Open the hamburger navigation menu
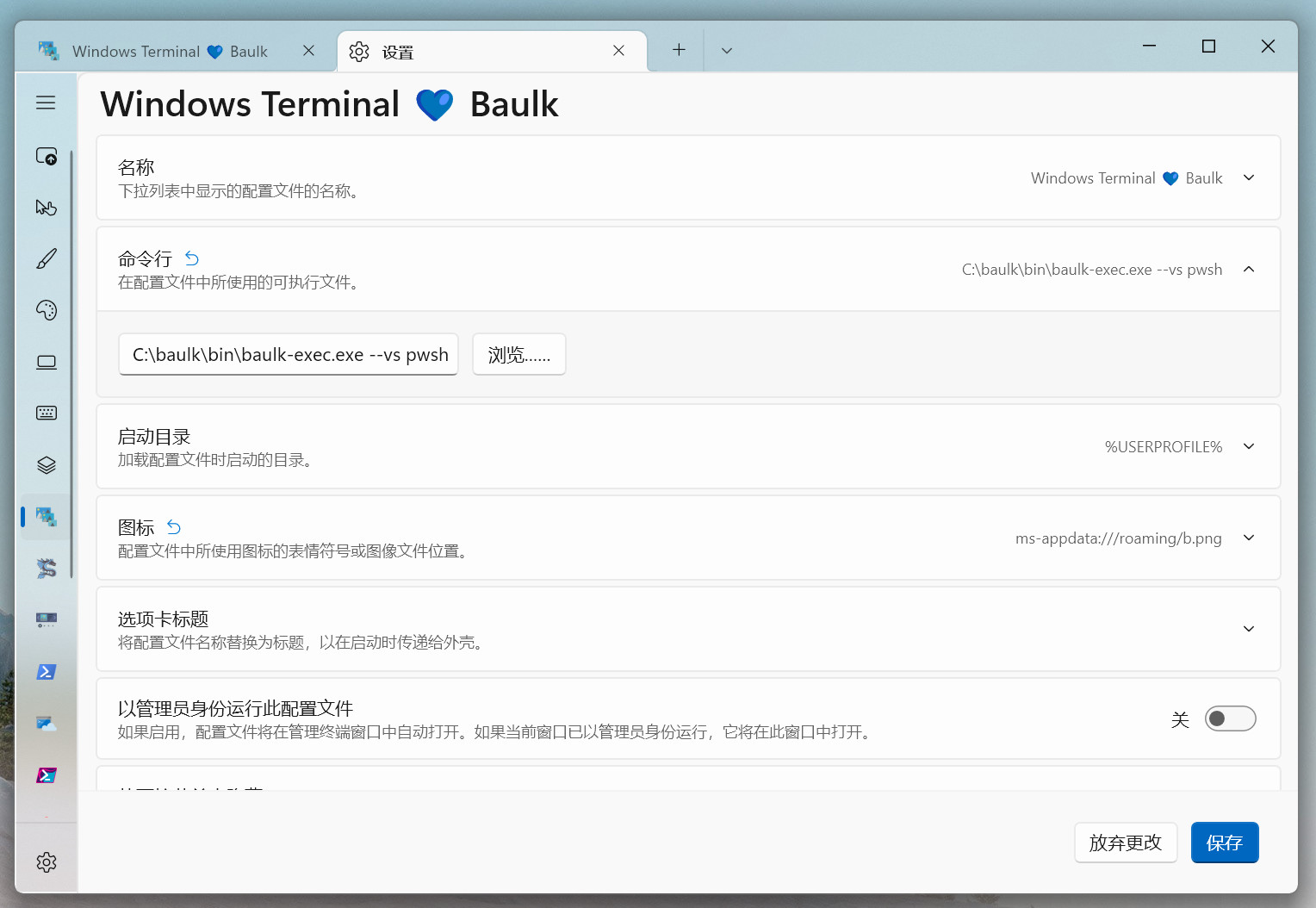Screen dimensions: 1316x908 click(46, 103)
